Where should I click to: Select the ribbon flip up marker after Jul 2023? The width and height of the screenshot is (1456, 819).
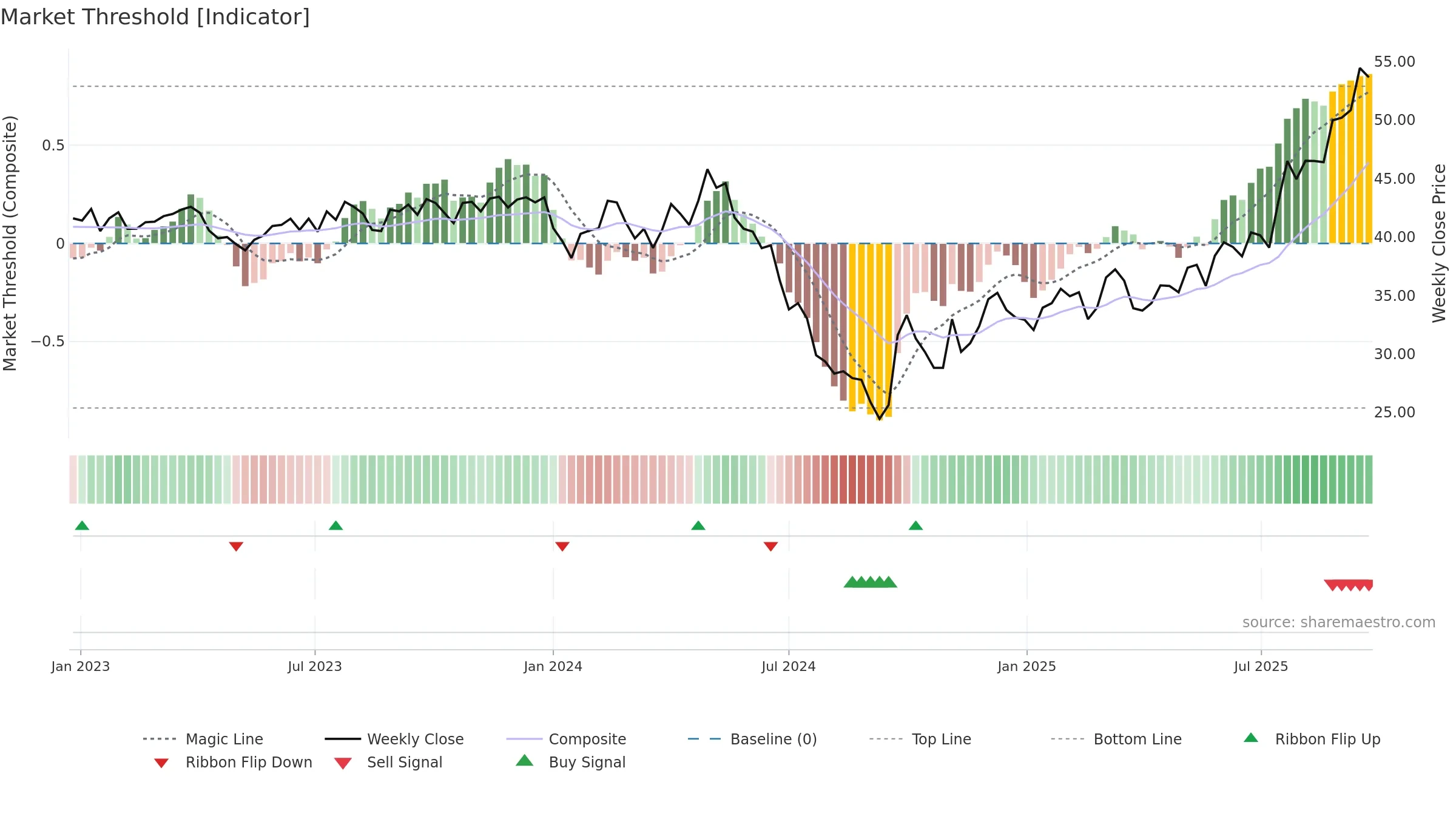coord(335,525)
